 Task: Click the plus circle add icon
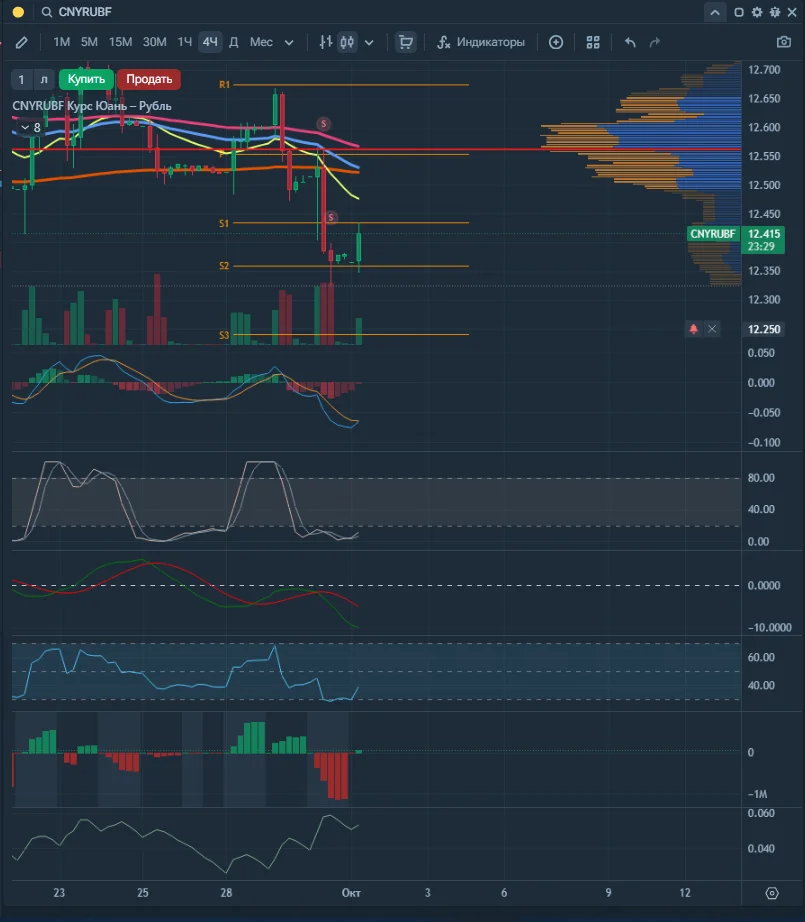coord(556,42)
